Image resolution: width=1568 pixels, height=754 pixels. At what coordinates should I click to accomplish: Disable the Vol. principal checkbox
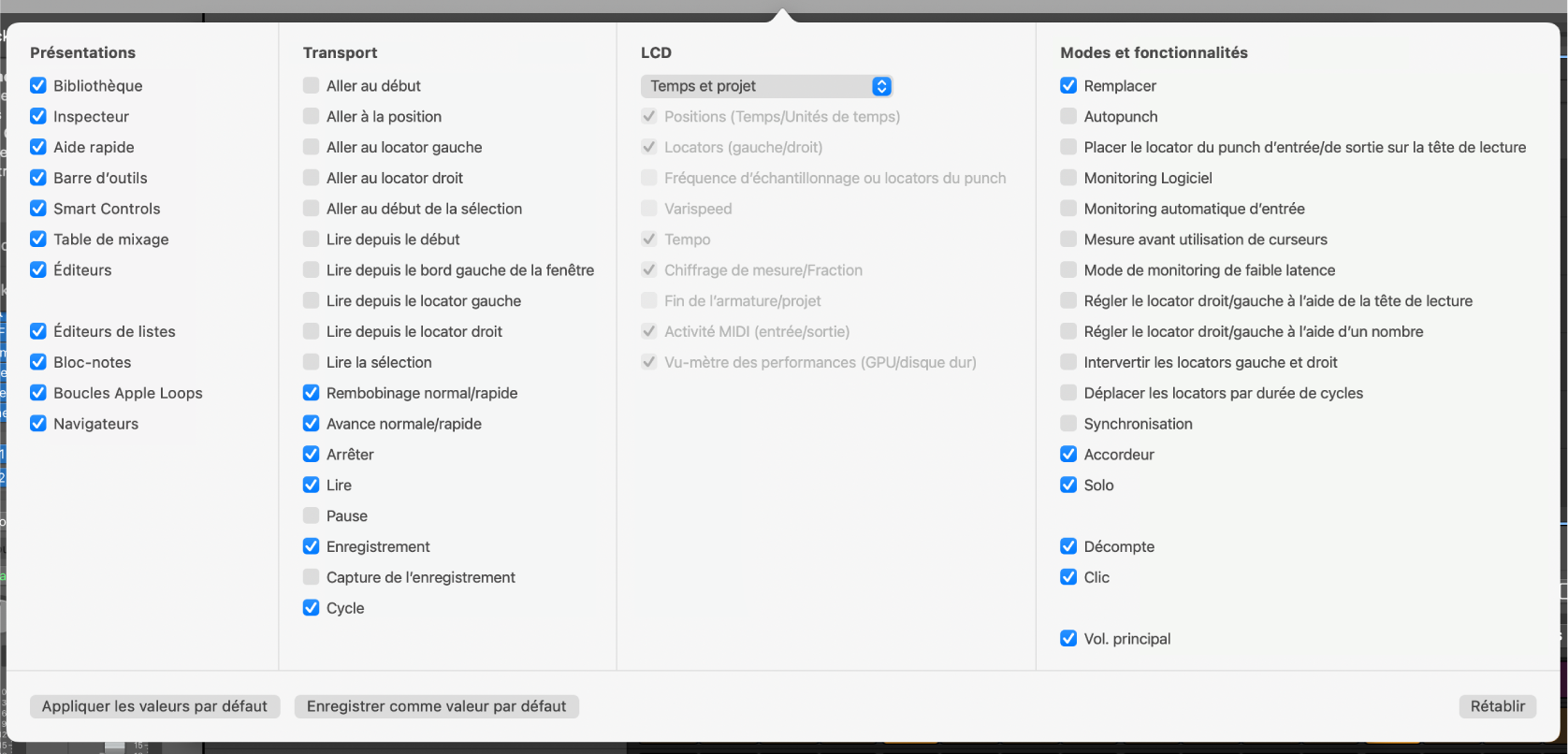[x=1068, y=639]
